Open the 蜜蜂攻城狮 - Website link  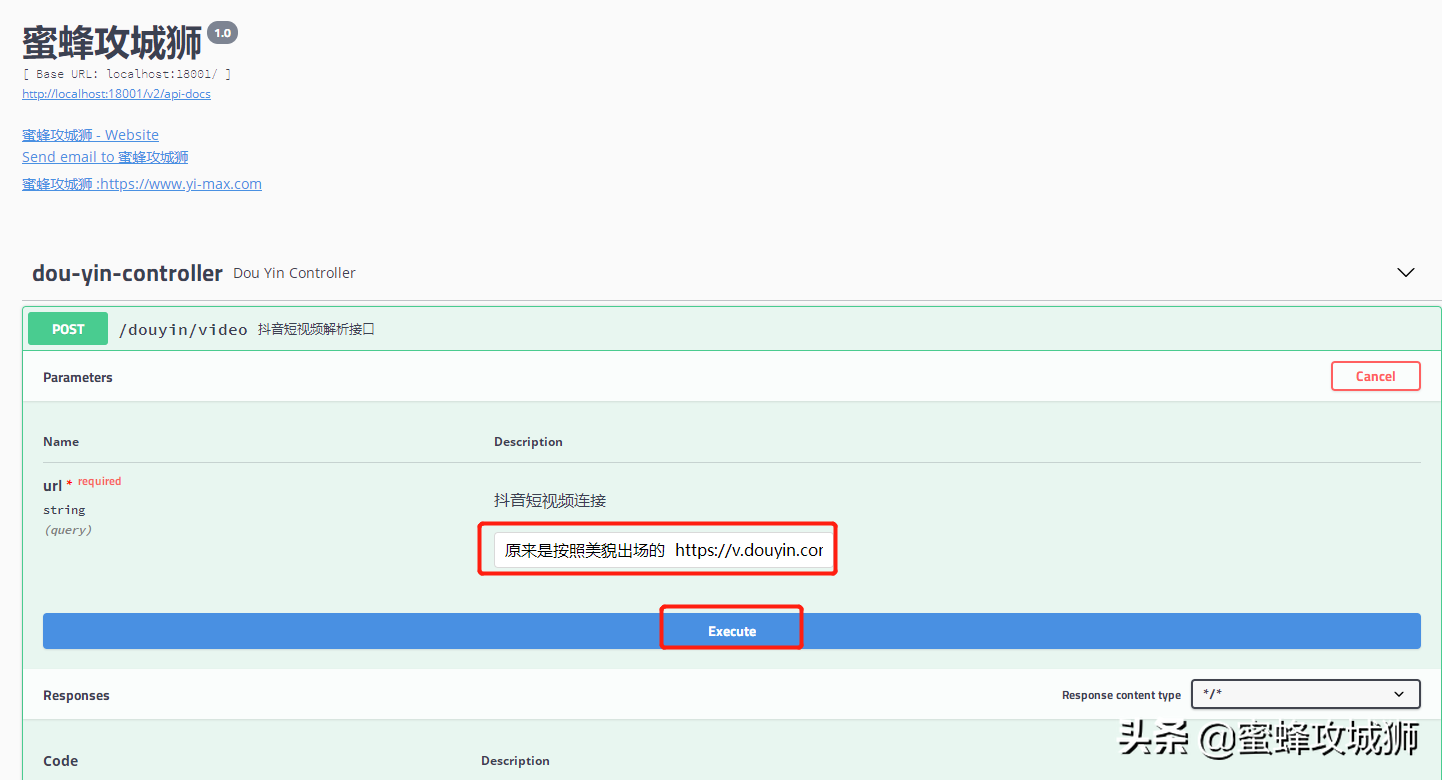[x=90, y=135]
